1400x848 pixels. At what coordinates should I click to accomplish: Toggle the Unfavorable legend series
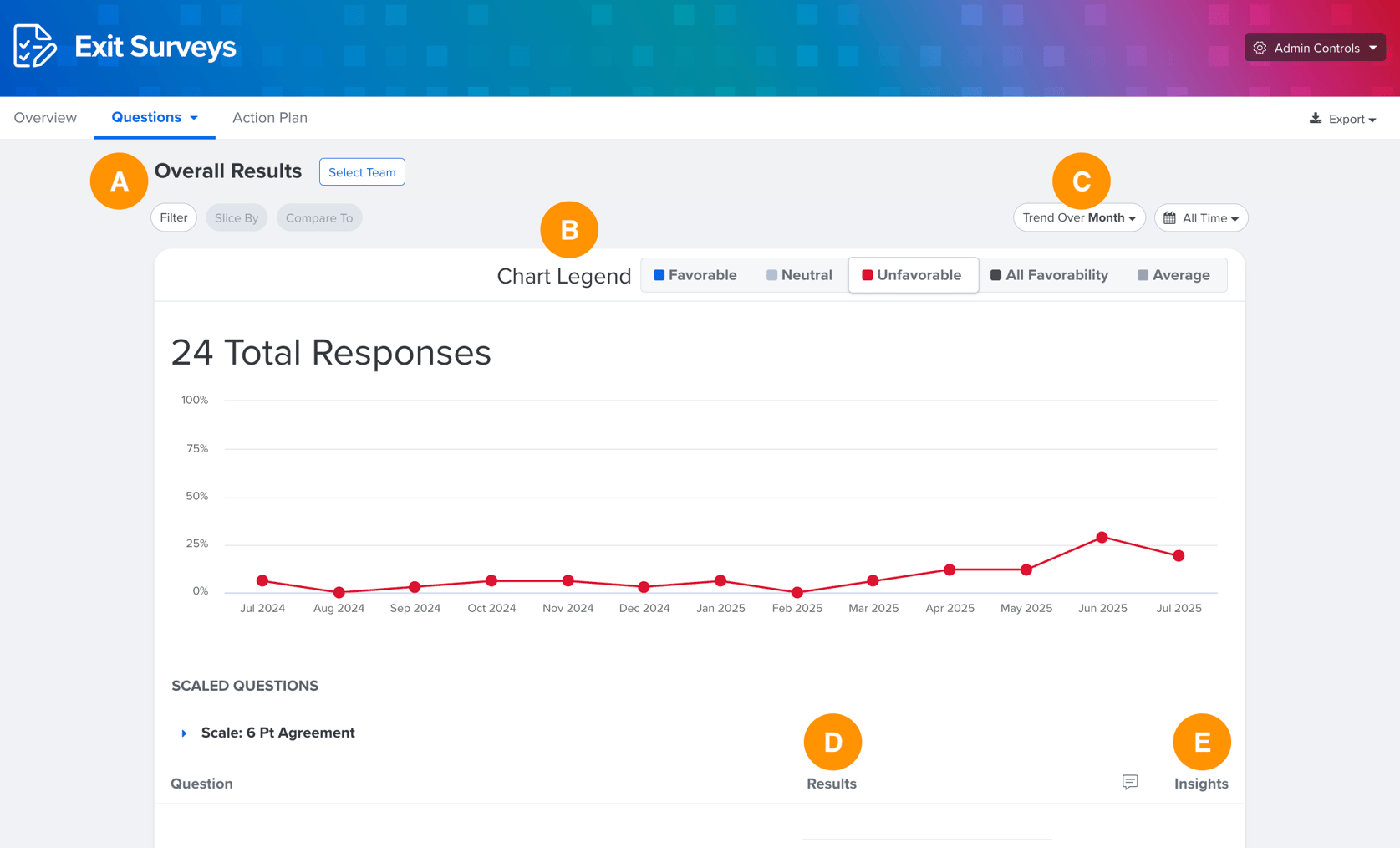[913, 275]
